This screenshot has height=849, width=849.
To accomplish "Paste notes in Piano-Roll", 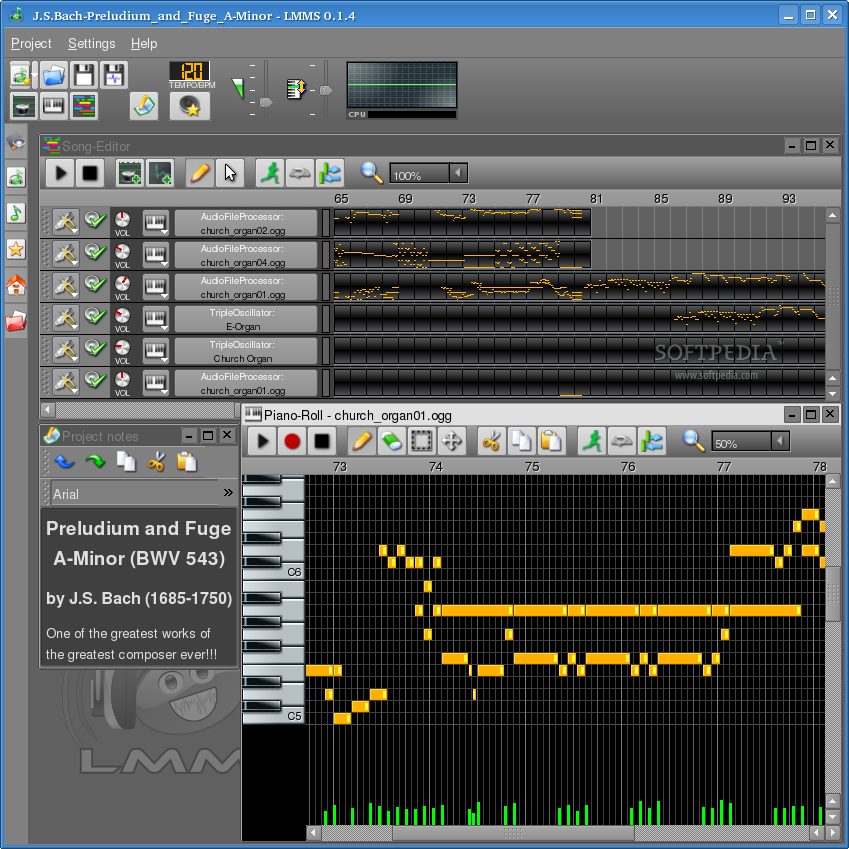I will point(552,441).
